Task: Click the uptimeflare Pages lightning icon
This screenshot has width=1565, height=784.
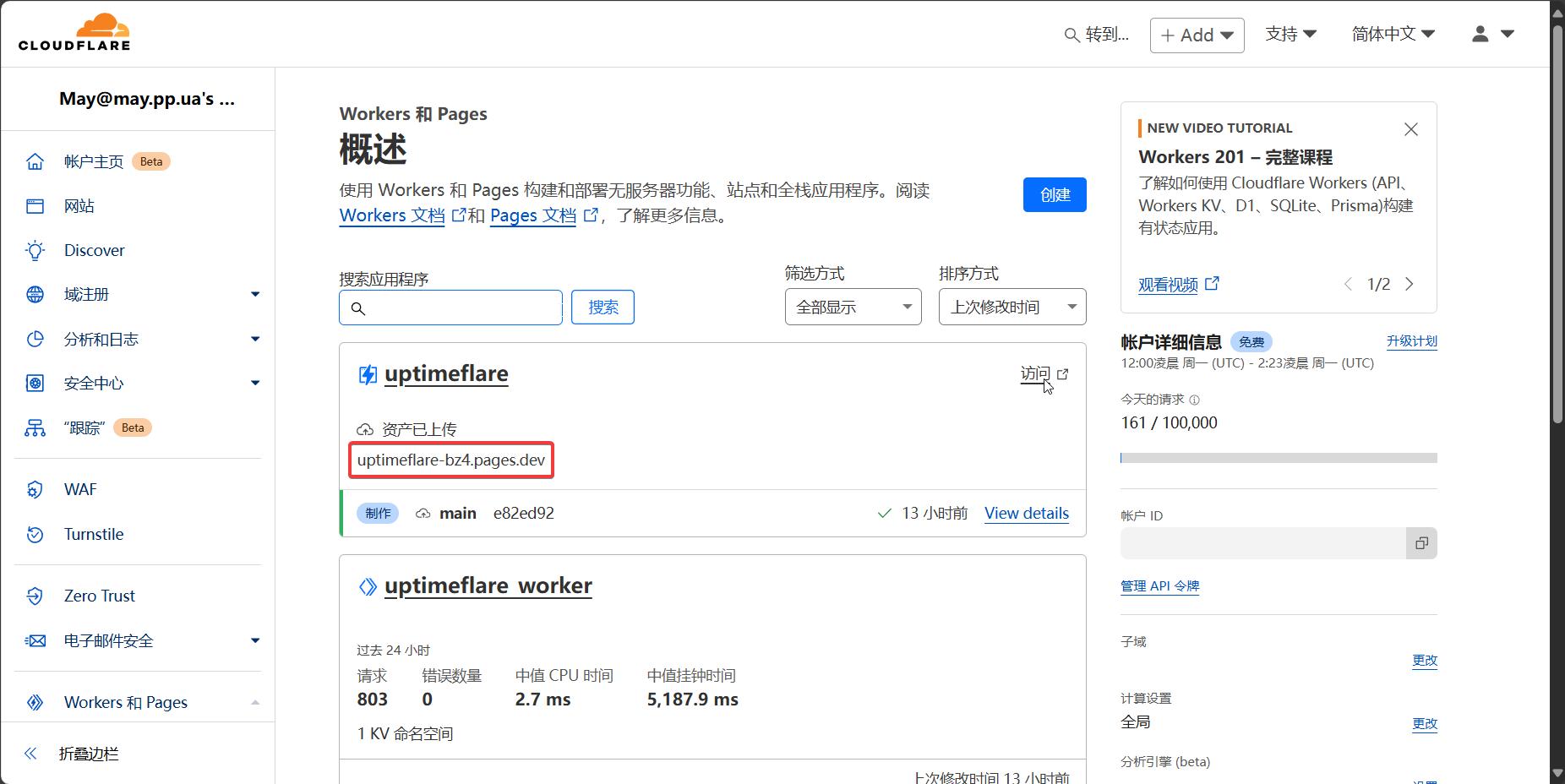Action: click(x=368, y=374)
